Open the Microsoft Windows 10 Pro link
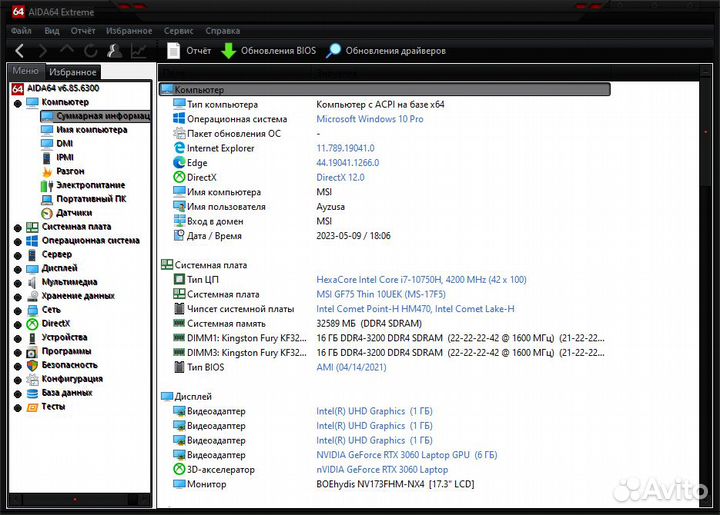 (x=370, y=119)
